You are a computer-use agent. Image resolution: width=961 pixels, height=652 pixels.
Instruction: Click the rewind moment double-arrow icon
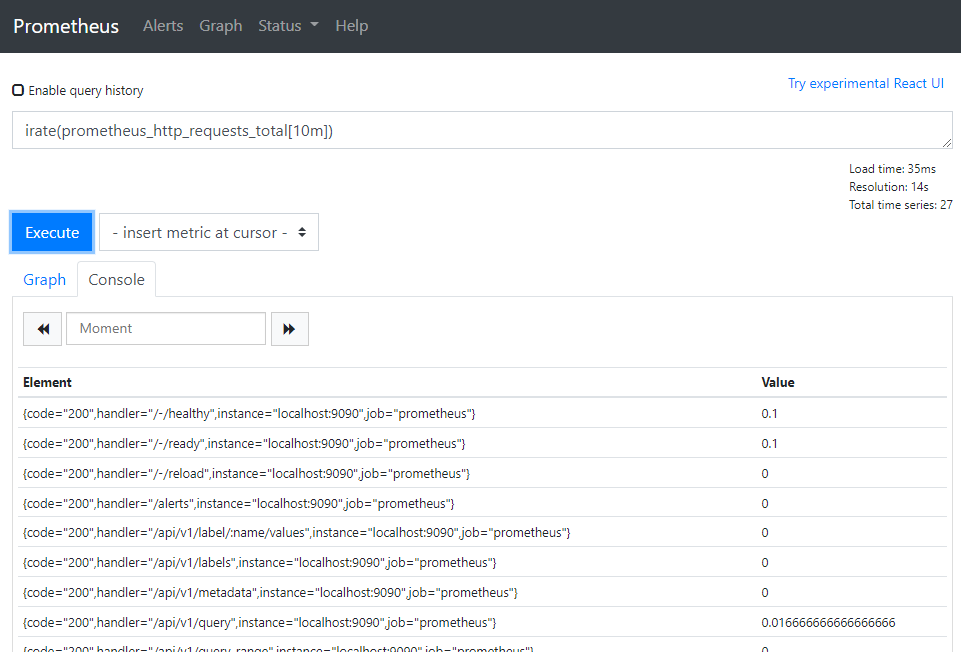(x=43, y=329)
